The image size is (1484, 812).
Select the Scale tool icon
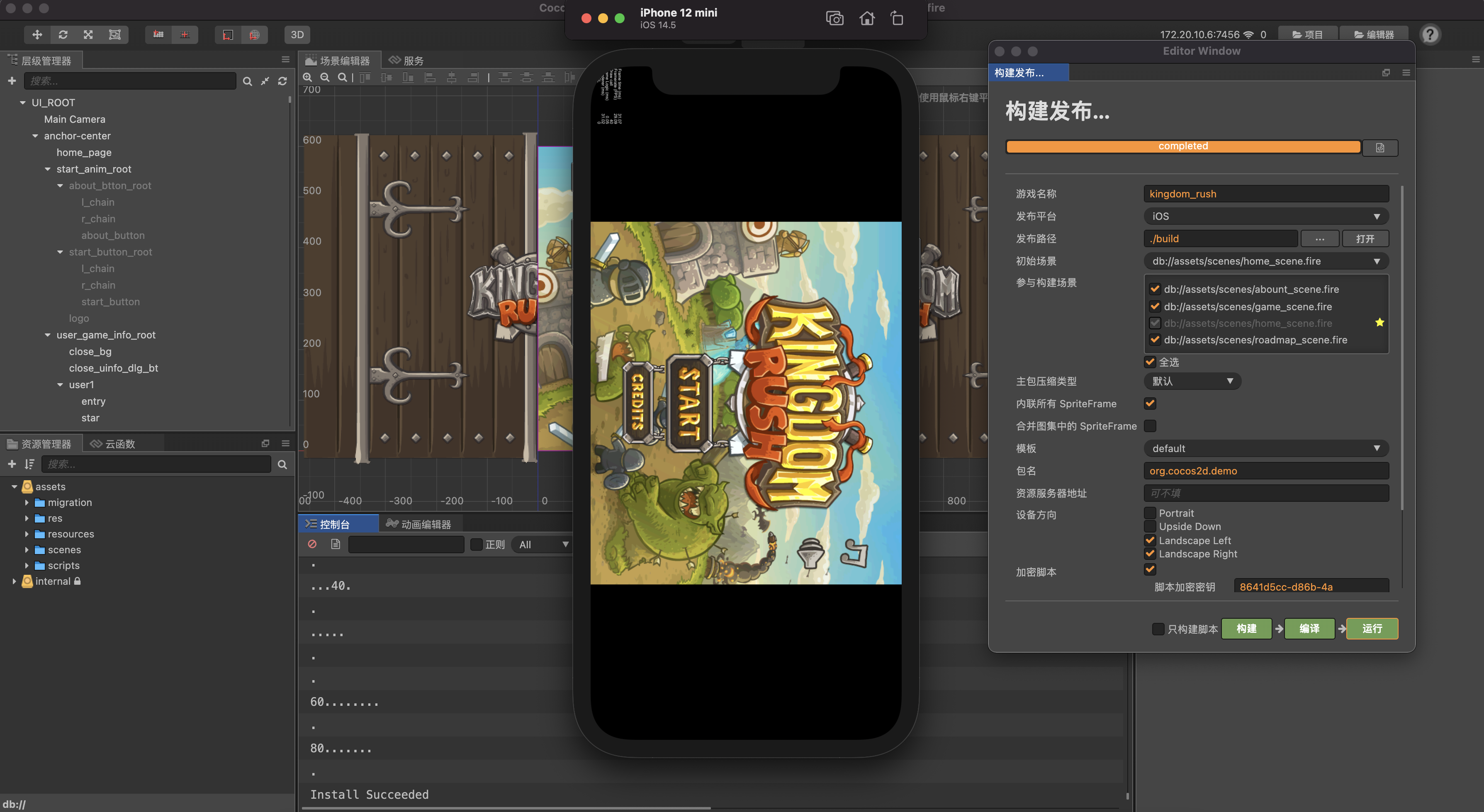pos(88,34)
